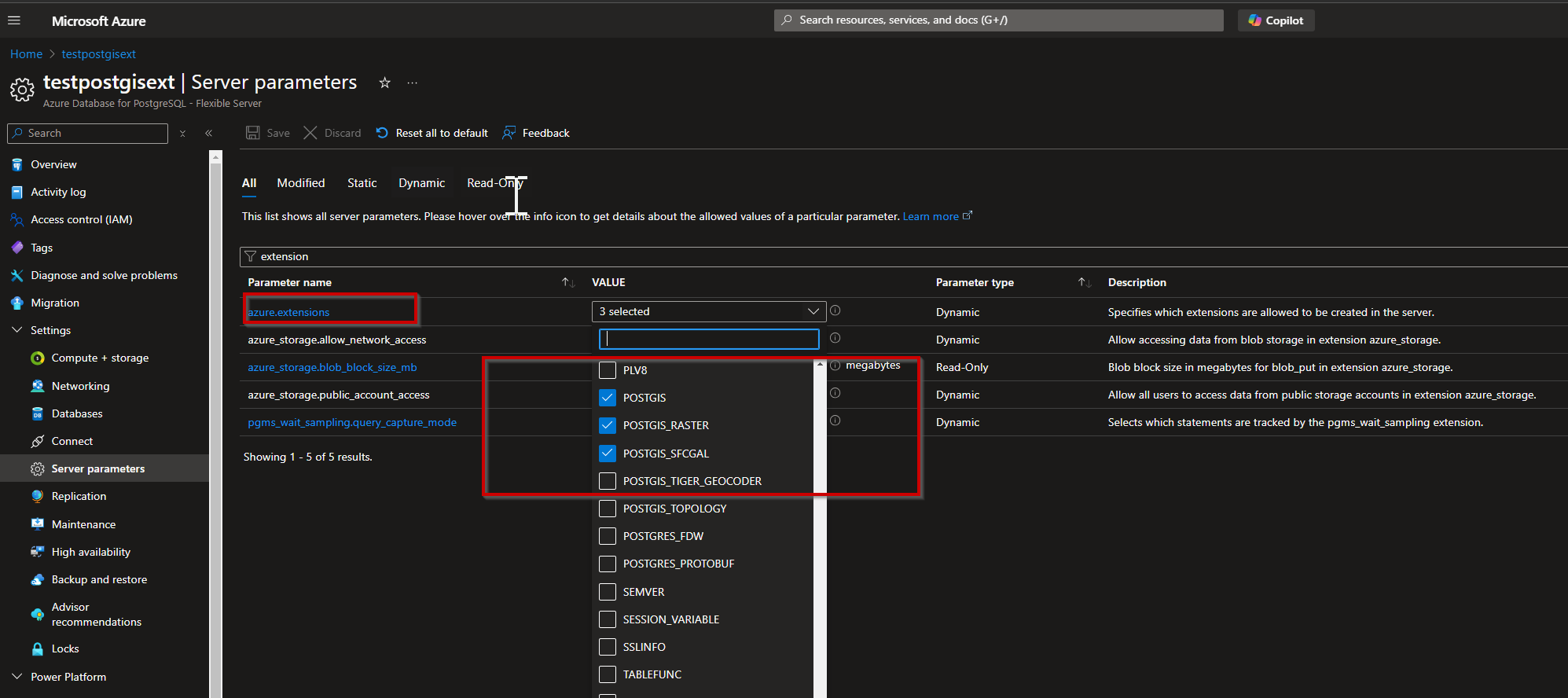
Task: Click the Networking icon
Action: click(x=37, y=386)
